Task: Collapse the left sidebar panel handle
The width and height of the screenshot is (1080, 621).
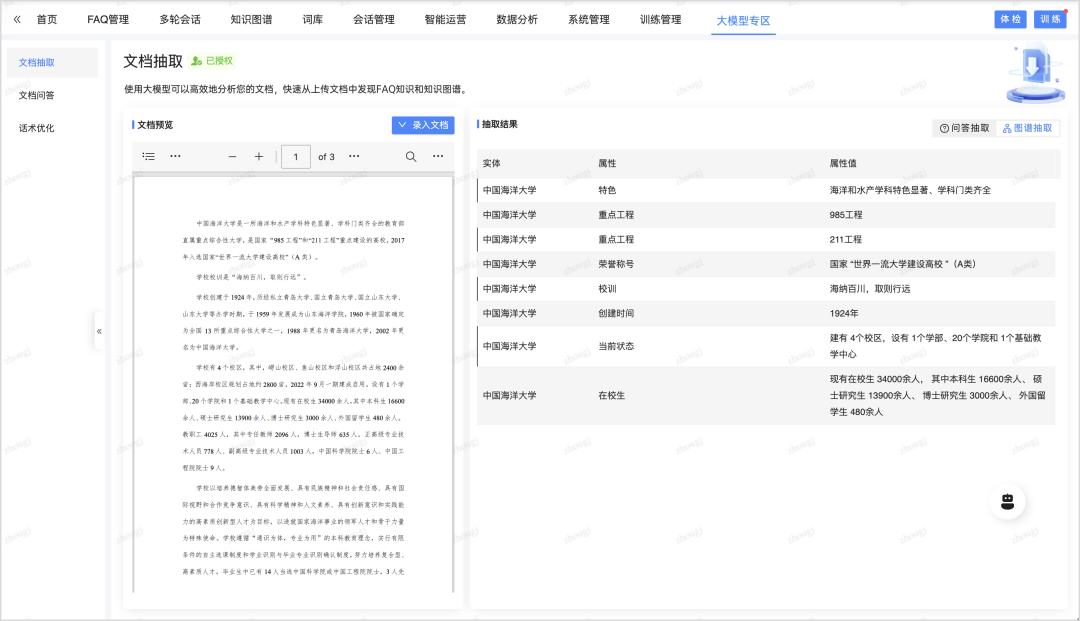Action: point(99,331)
